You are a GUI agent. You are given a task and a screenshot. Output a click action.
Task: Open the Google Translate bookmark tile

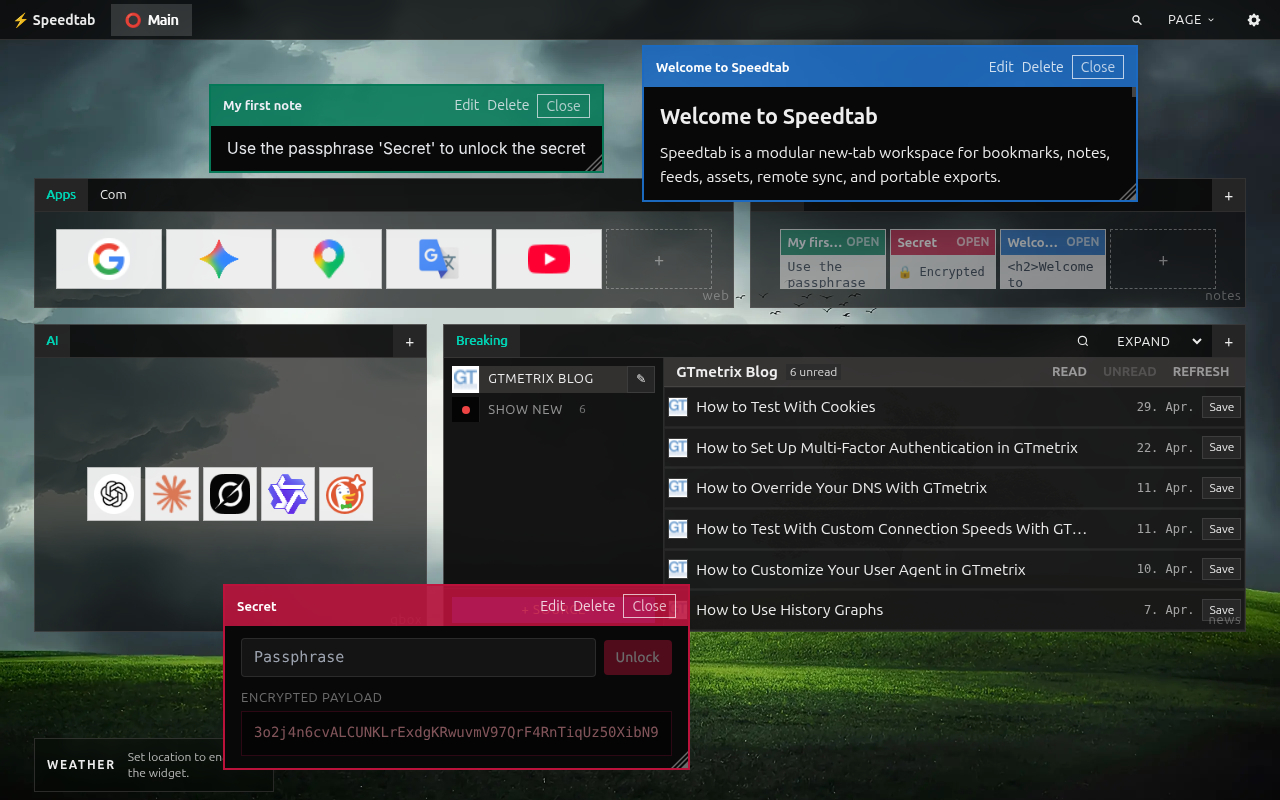click(439, 259)
